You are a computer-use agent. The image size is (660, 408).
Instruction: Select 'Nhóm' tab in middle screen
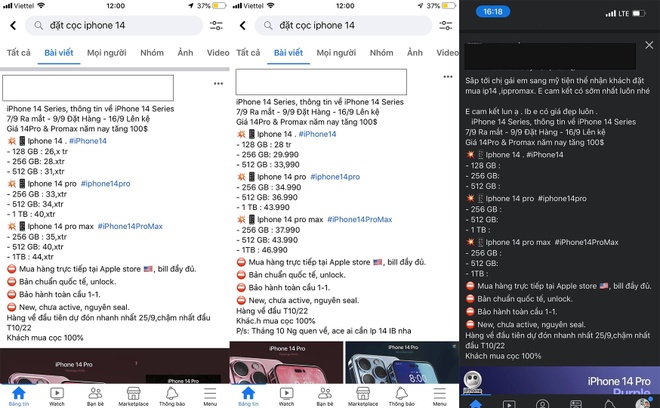pyautogui.click(x=381, y=53)
